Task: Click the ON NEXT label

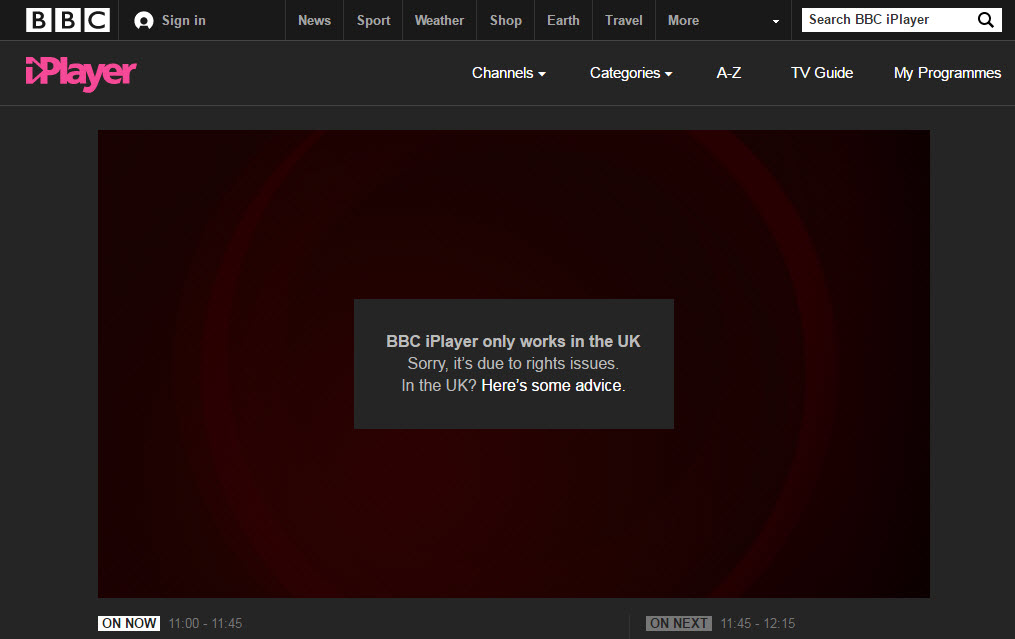Action: 679,623
